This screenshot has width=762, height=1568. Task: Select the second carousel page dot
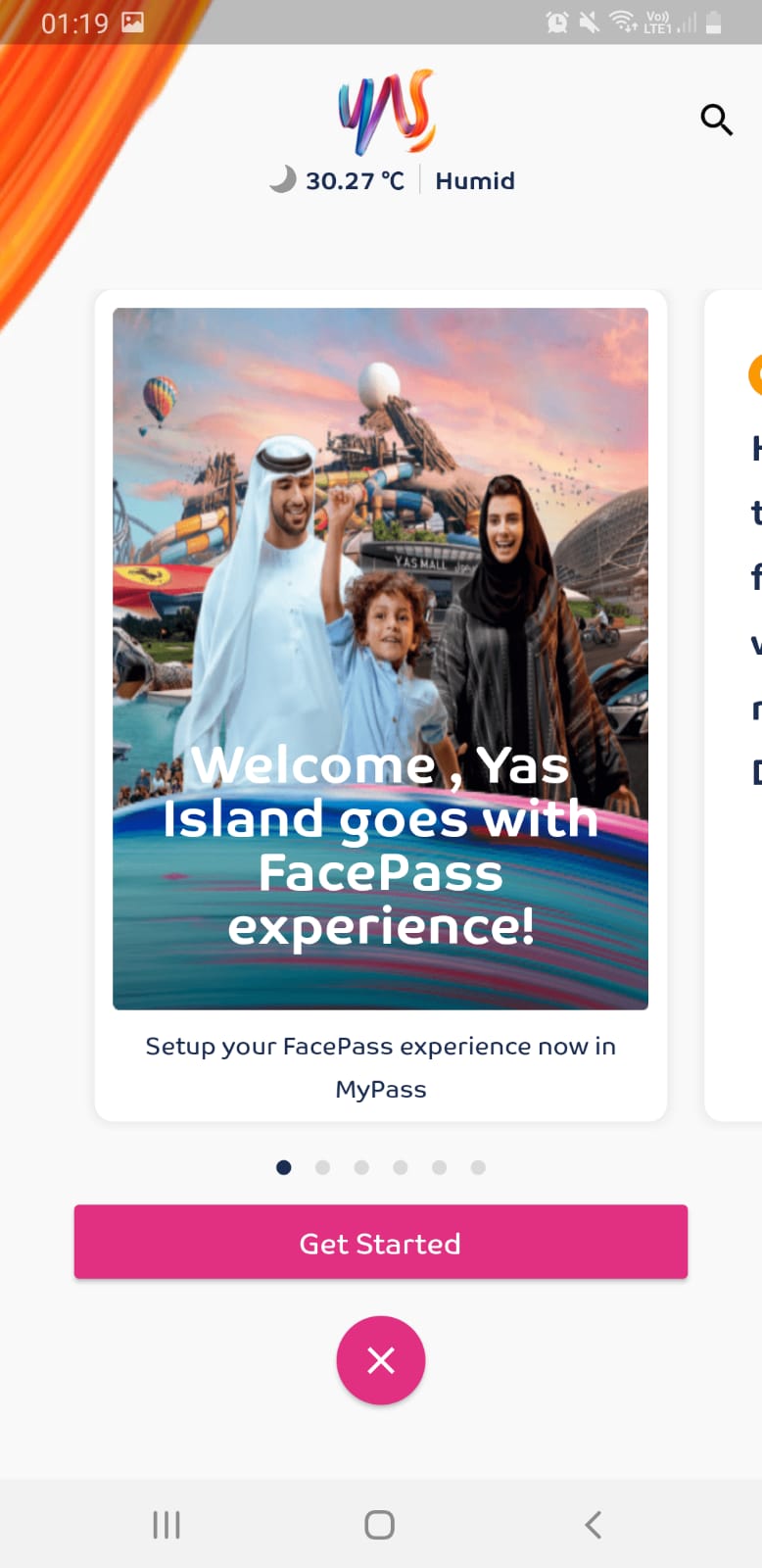pyautogui.click(x=322, y=1167)
